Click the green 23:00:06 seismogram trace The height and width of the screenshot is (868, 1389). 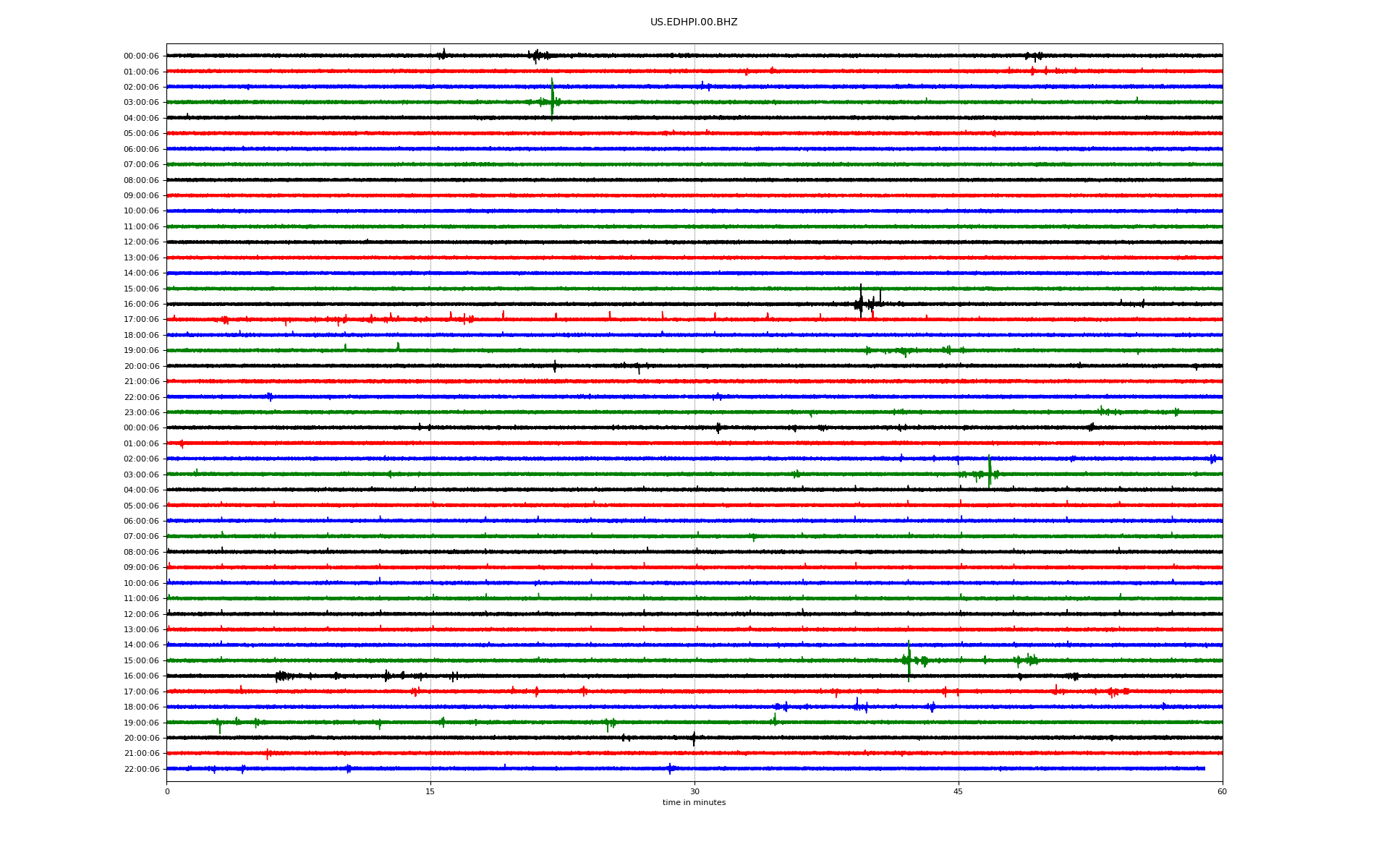click(x=694, y=412)
